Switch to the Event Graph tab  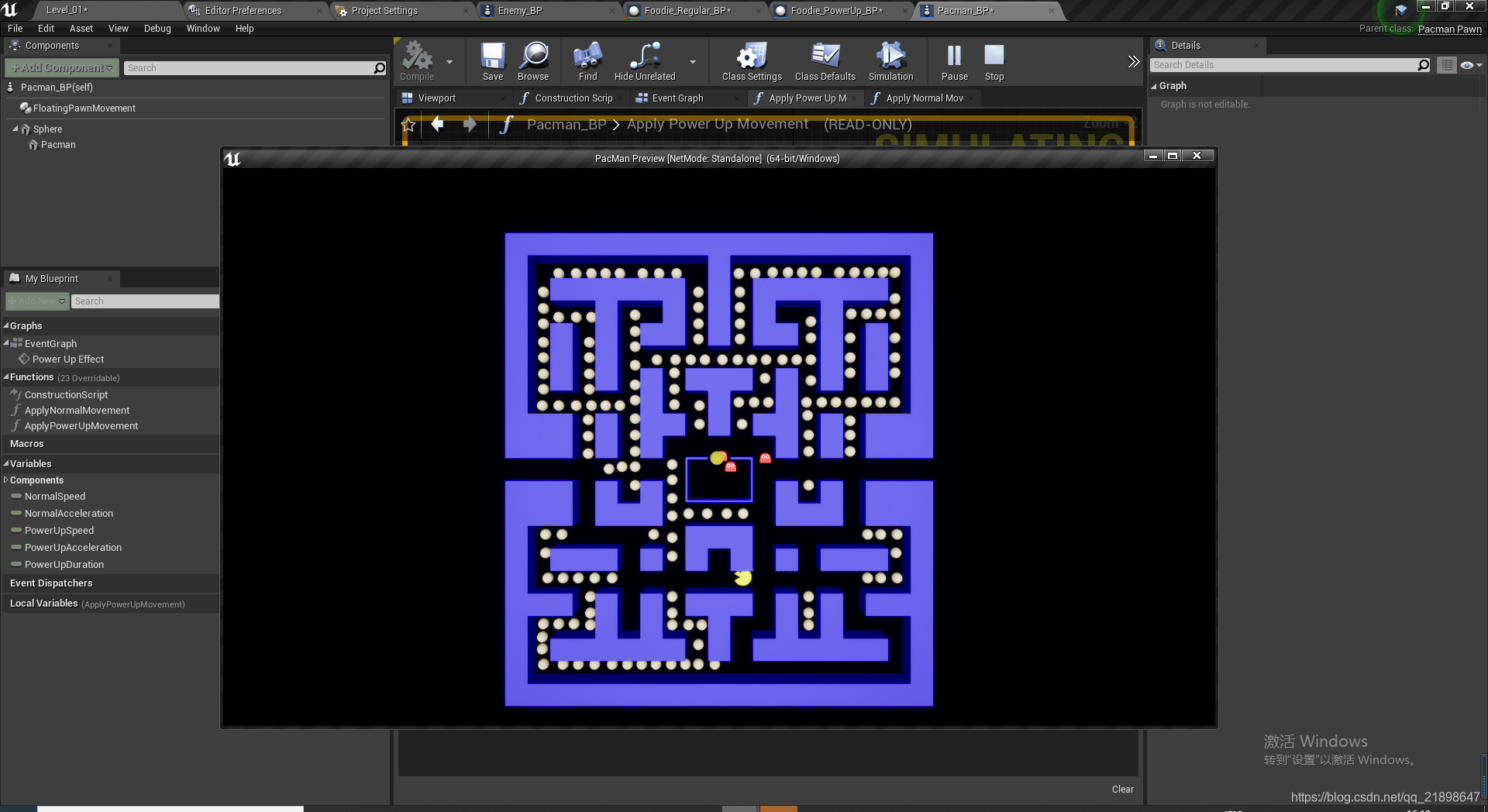click(677, 98)
